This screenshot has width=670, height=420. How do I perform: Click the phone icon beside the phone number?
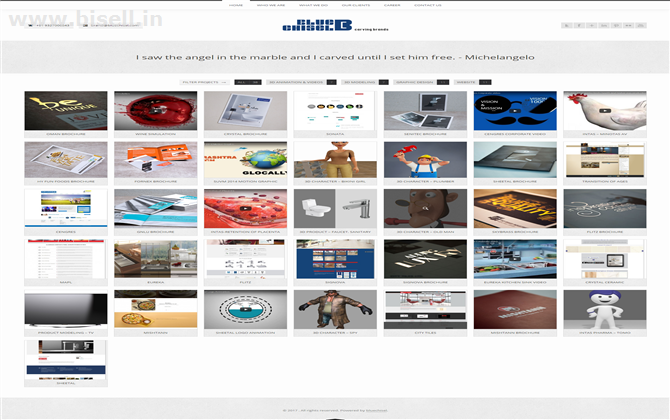[30, 25]
